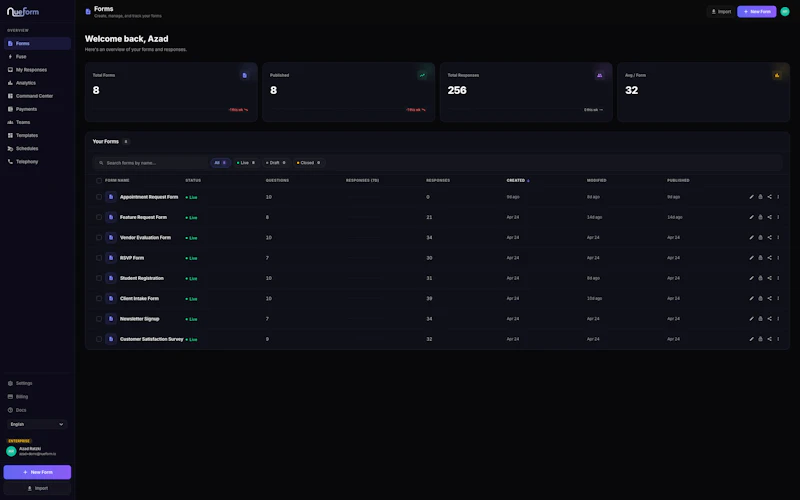Select the Forms sidebar item
The height and width of the screenshot is (500, 800).
37,43
